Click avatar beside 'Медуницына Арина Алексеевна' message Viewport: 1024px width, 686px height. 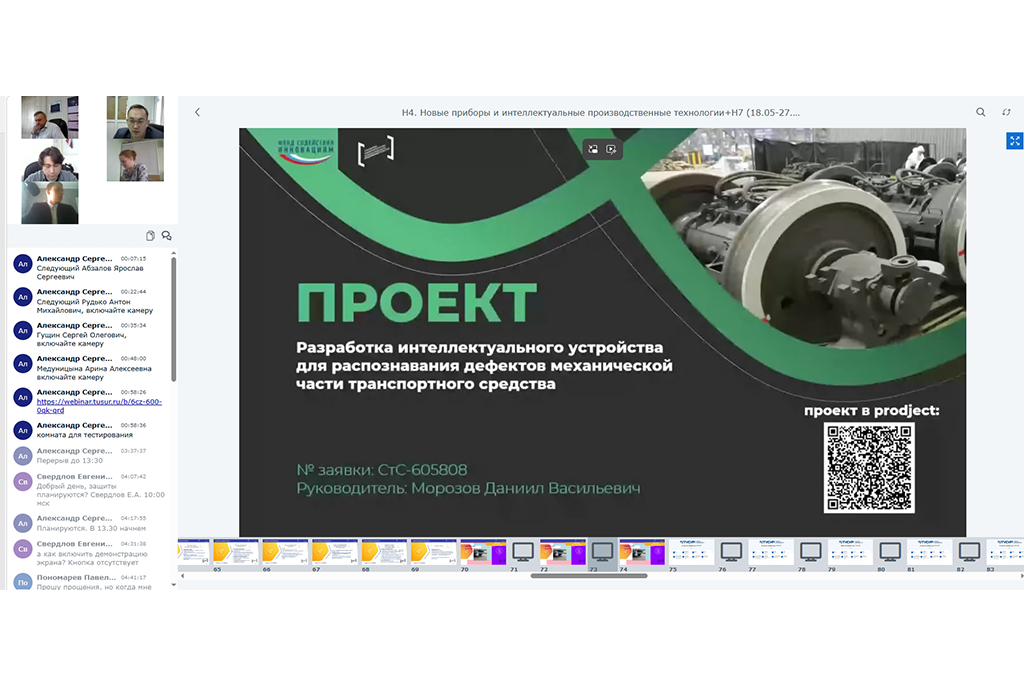pyautogui.click(x=23, y=364)
